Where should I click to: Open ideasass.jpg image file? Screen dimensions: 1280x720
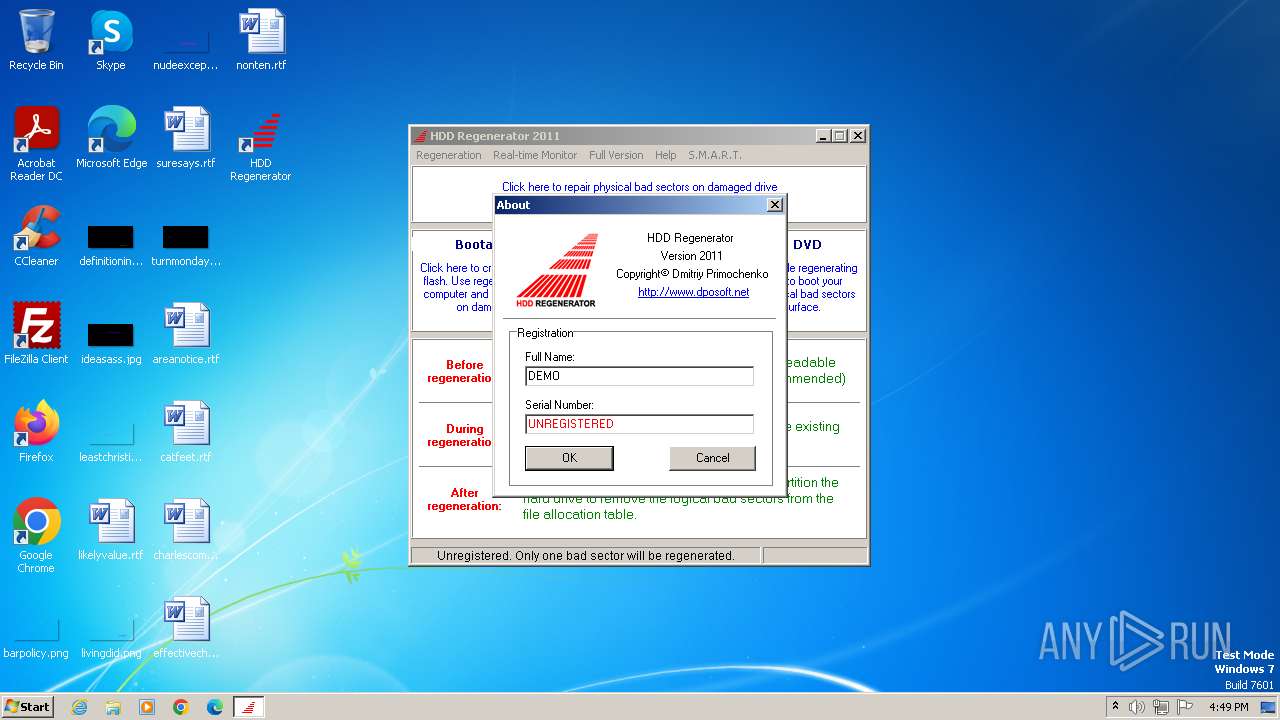point(111,343)
